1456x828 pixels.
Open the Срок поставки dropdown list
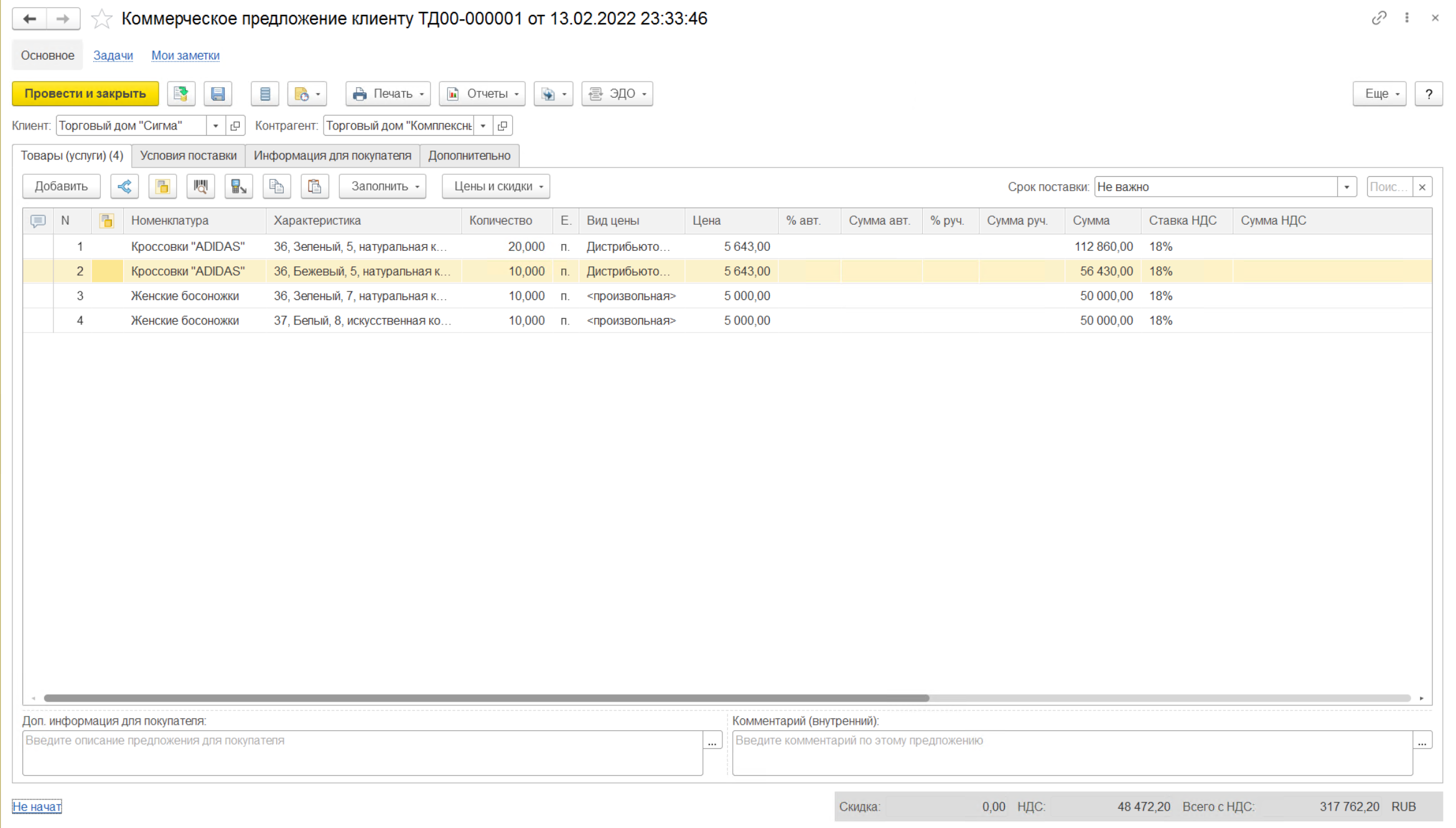[x=1346, y=187]
